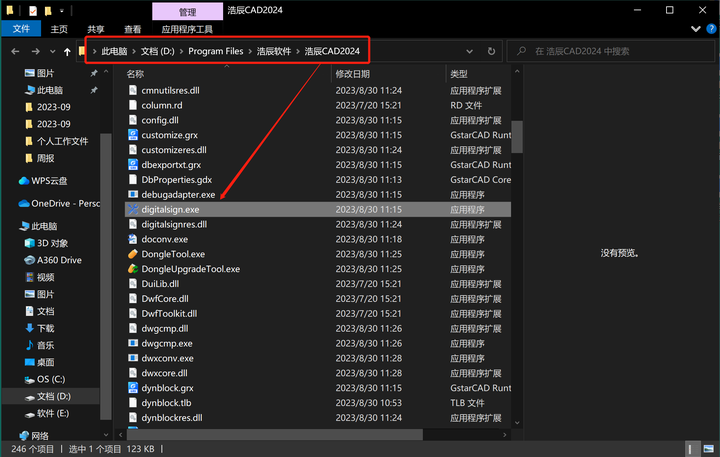This screenshot has width=720, height=457.
Task: Open the address bar history dropdown
Action: [x=469, y=51]
